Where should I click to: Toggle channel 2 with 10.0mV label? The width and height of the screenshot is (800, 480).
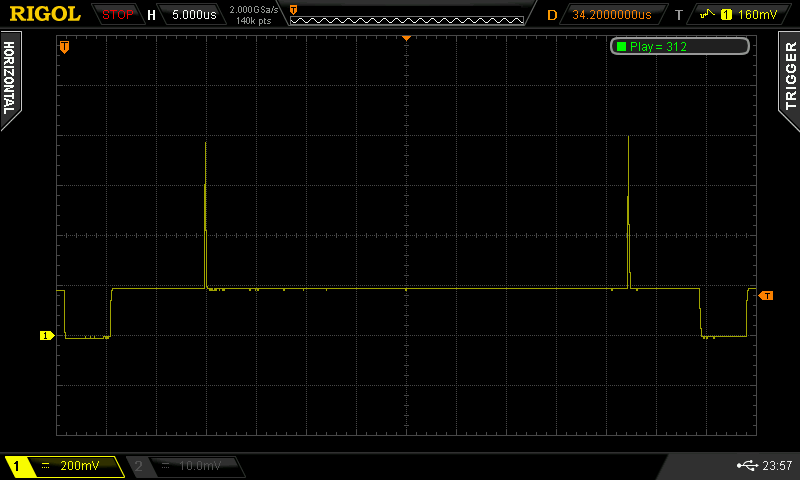click(x=187, y=466)
